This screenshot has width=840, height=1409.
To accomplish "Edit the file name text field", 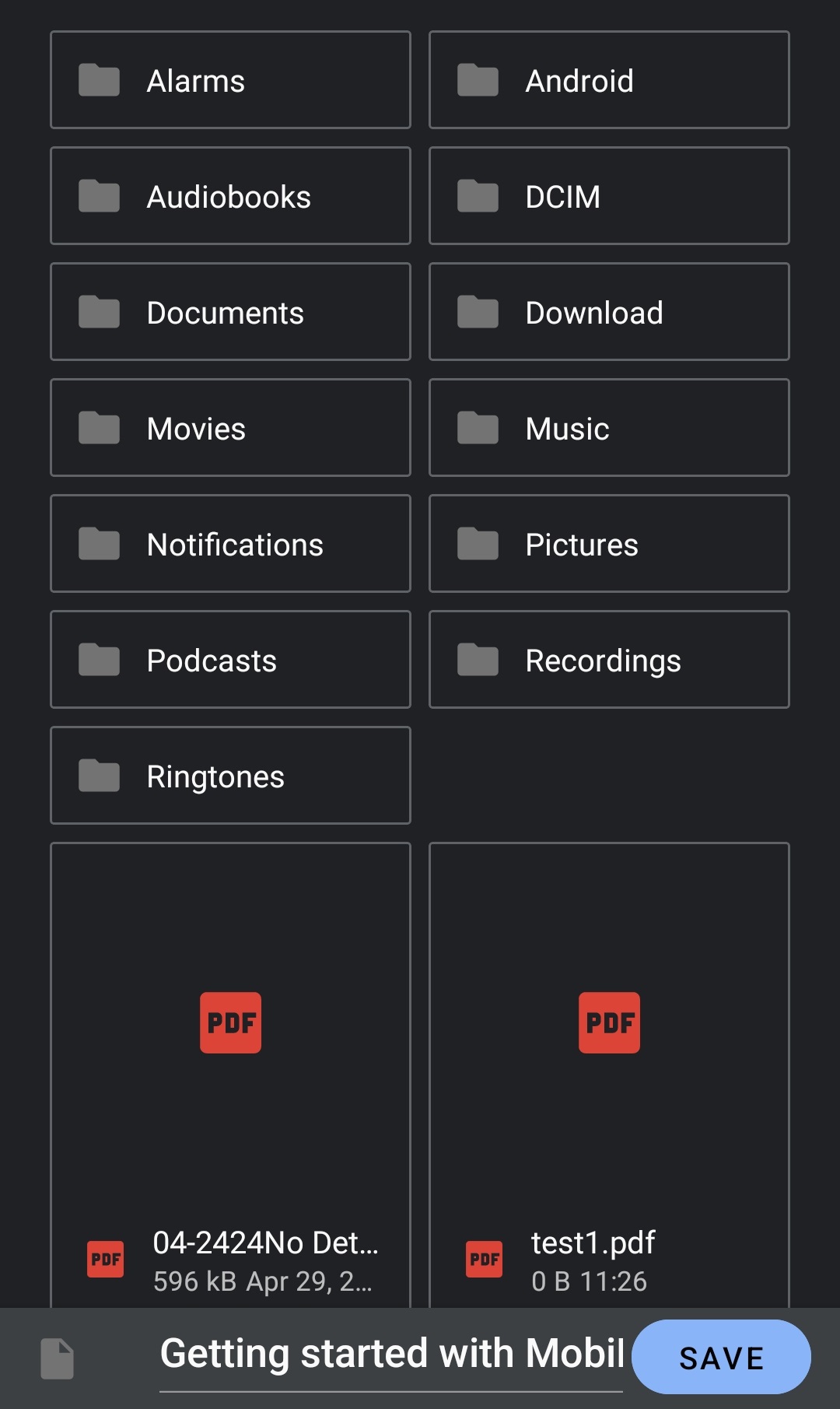I will tap(391, 1355).
